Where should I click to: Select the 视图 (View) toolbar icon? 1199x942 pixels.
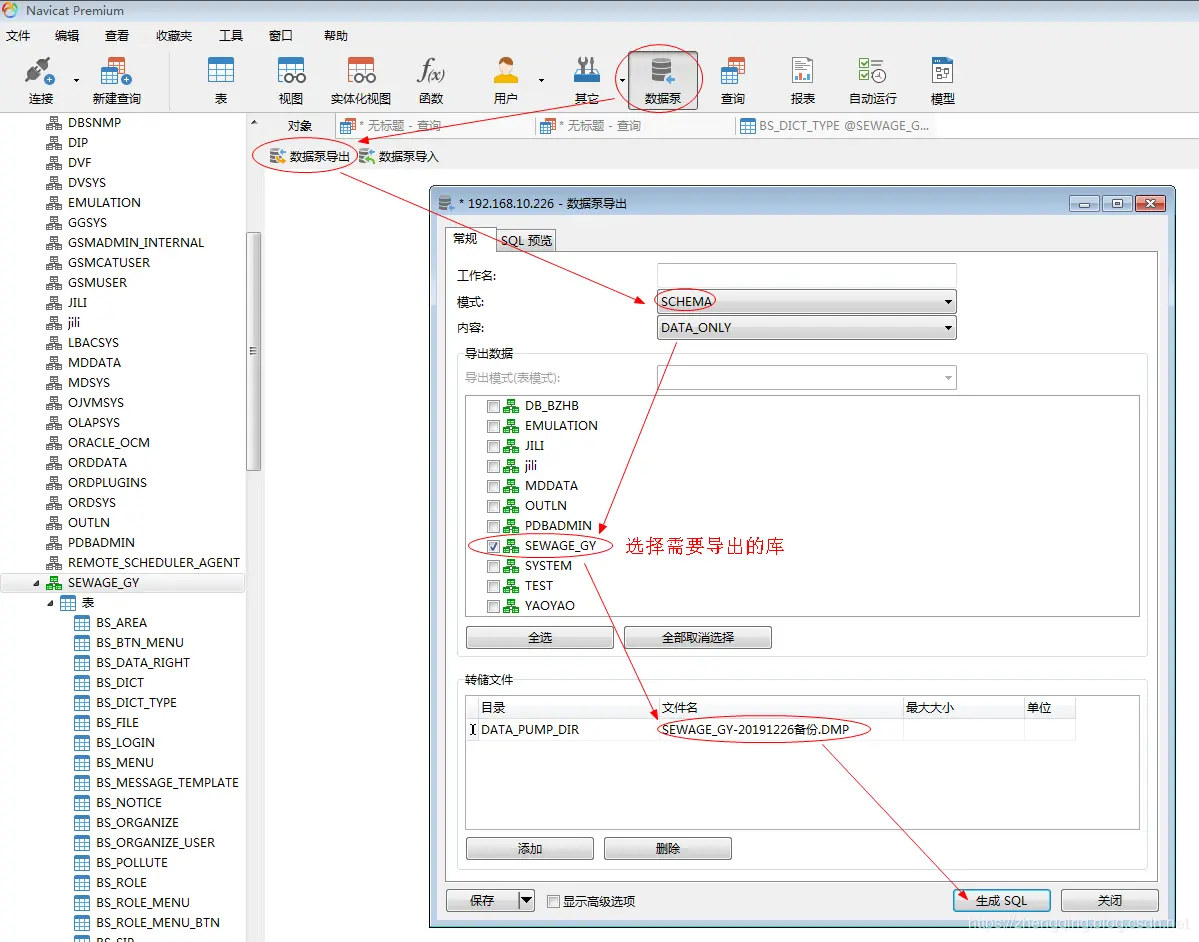click(x=291, y=80)
